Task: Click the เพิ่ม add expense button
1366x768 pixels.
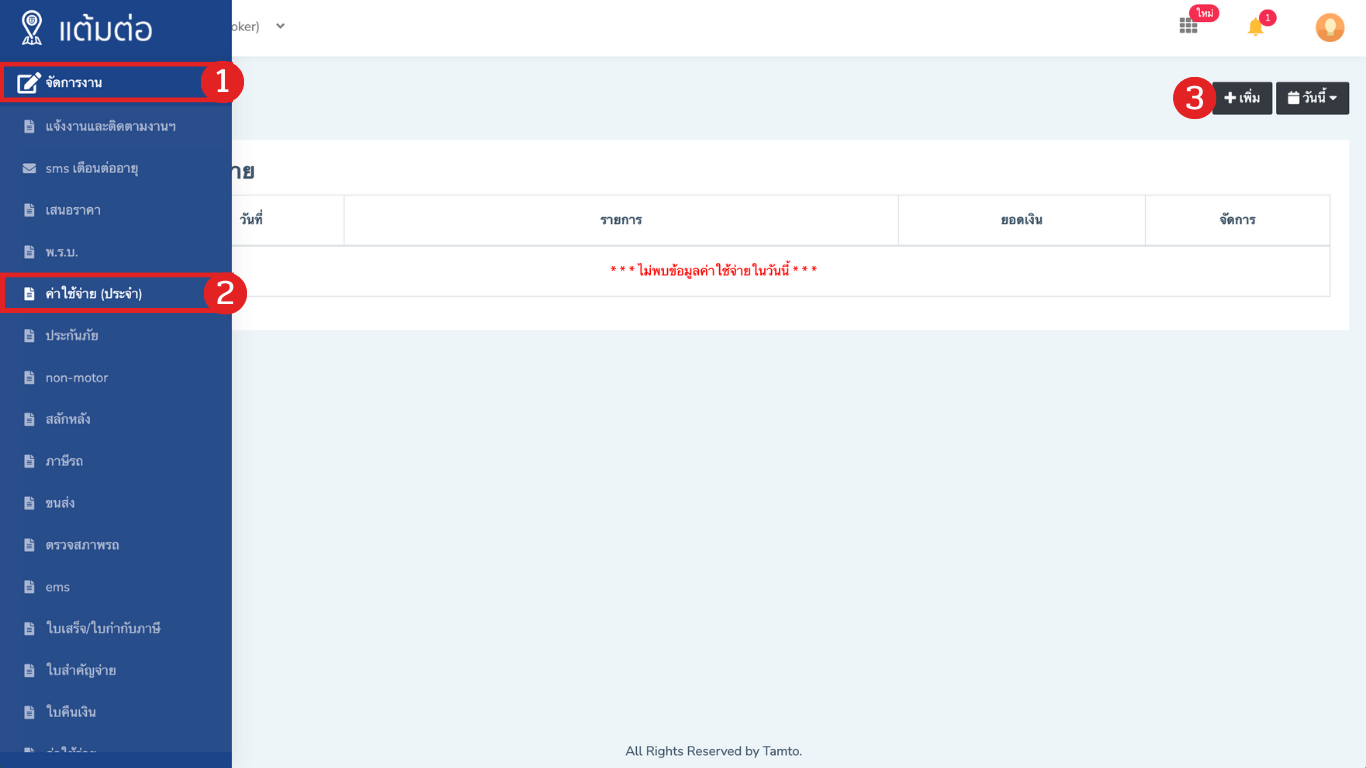Action: pos(1242,98)
